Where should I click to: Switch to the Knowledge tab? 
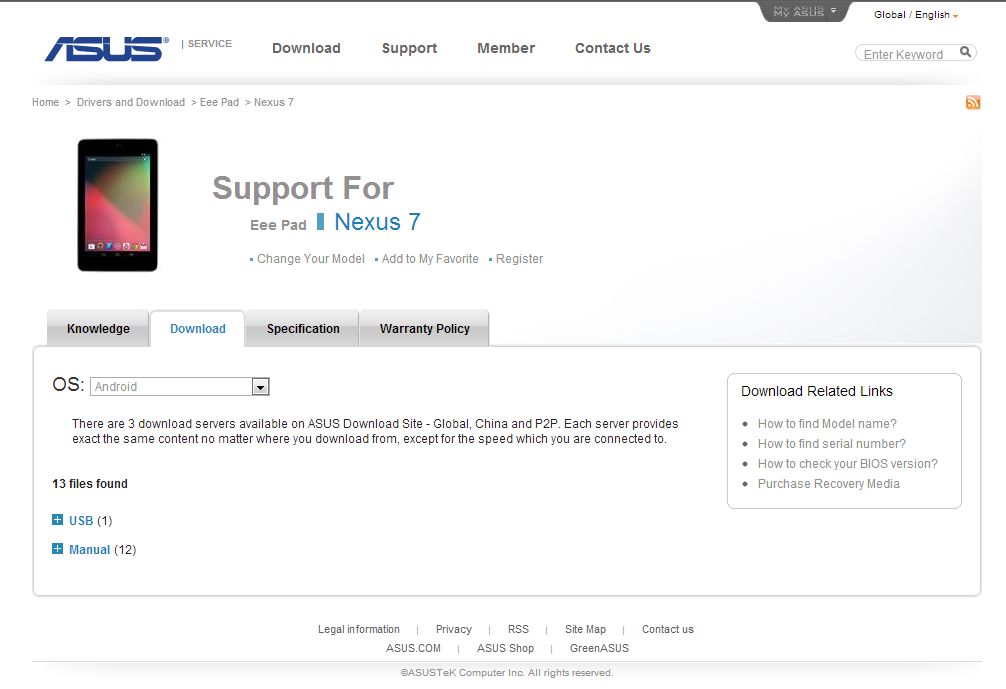tap(98, 328)
